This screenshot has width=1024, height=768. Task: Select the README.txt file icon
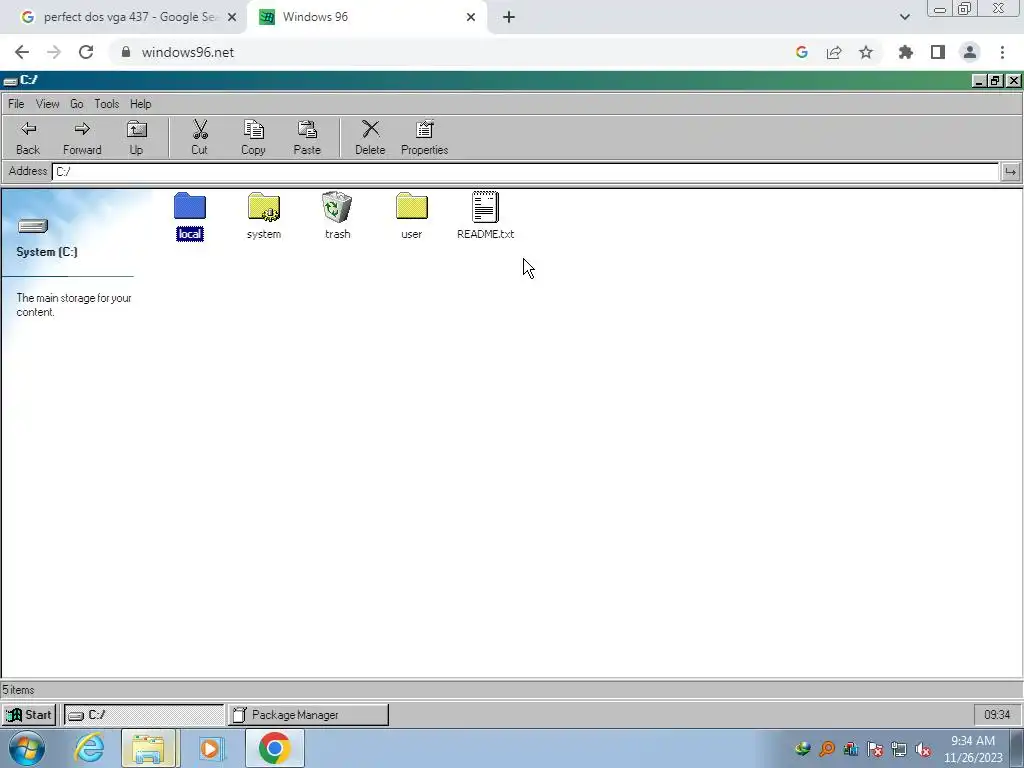tap(485, 216)
